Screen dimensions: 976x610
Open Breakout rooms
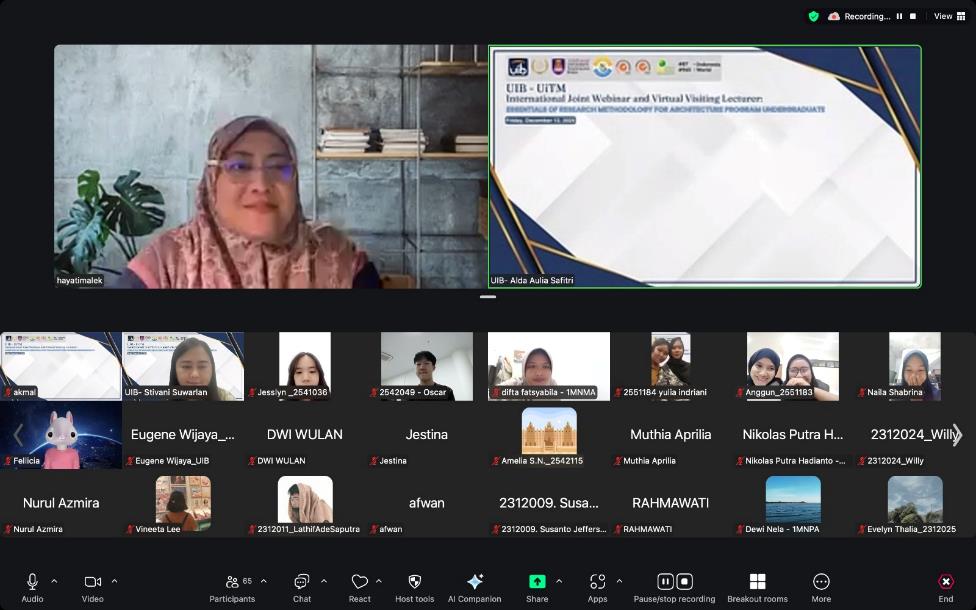click(757, 583)
